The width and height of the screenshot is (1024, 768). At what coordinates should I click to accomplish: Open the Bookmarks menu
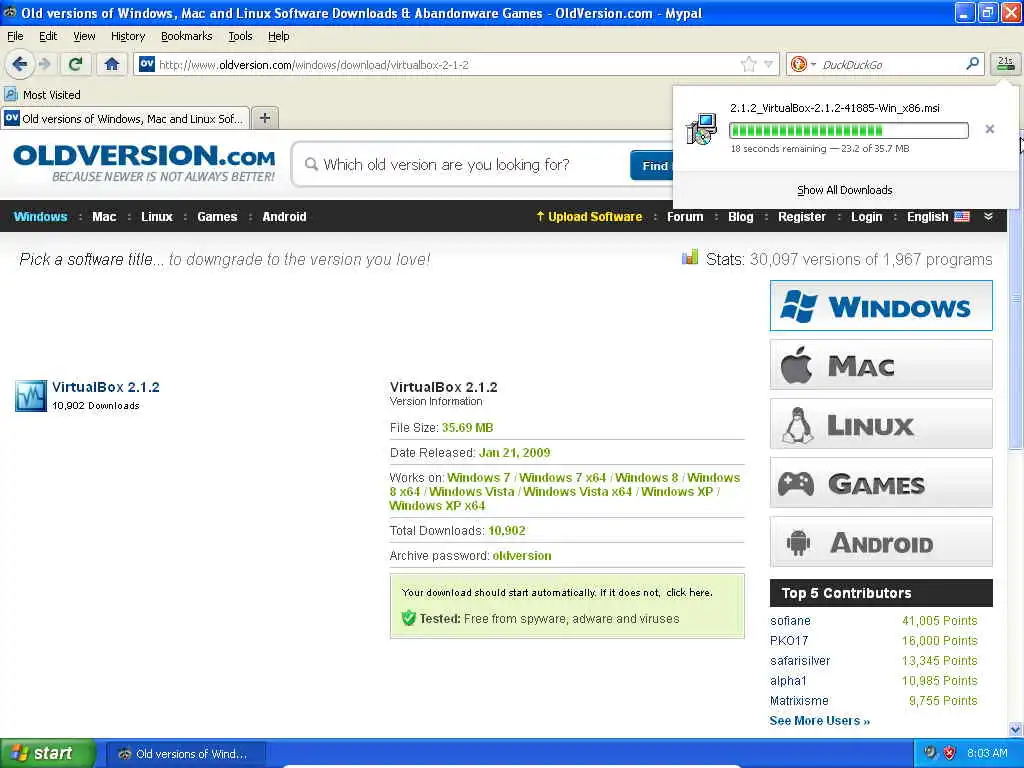coord(186,36)
